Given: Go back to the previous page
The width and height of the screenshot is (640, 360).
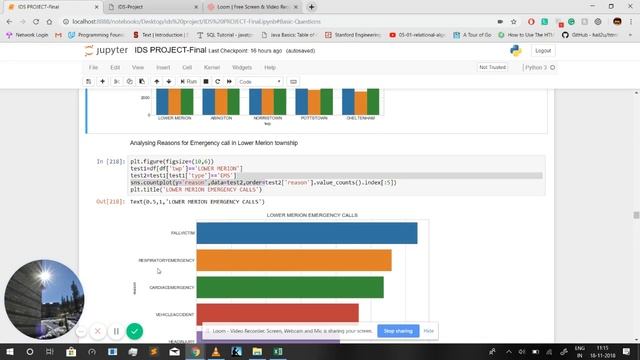Looking at the screenshot, I should tap(9, 22).
